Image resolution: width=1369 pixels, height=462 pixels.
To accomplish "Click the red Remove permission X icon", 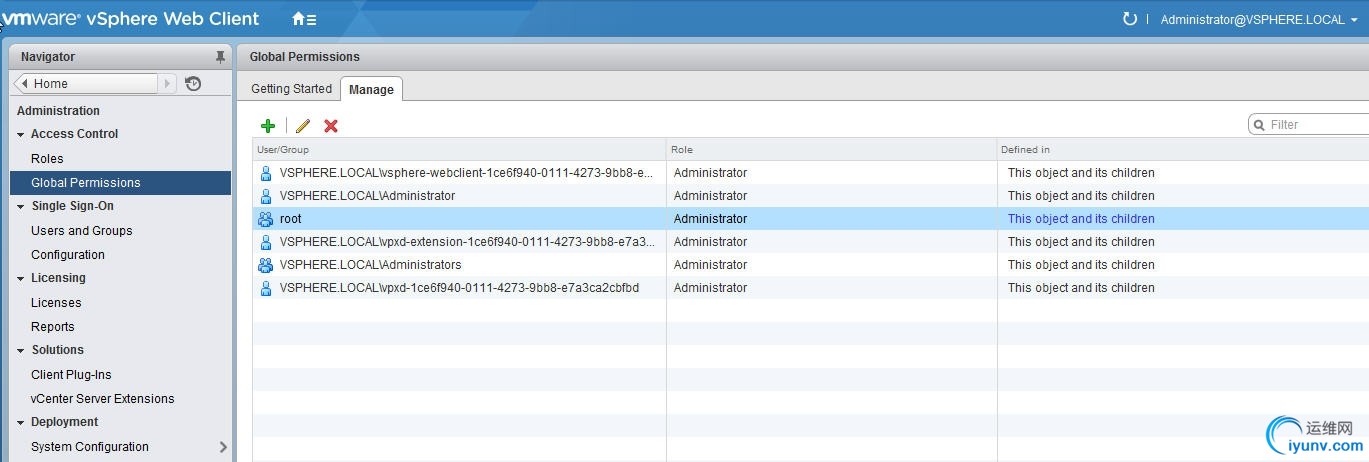I will (331, 126).
